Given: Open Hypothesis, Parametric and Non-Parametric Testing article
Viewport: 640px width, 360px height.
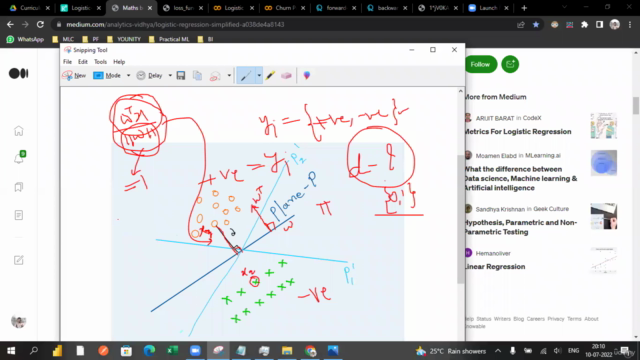Looking at the screenshot, I should pos(521,227).
